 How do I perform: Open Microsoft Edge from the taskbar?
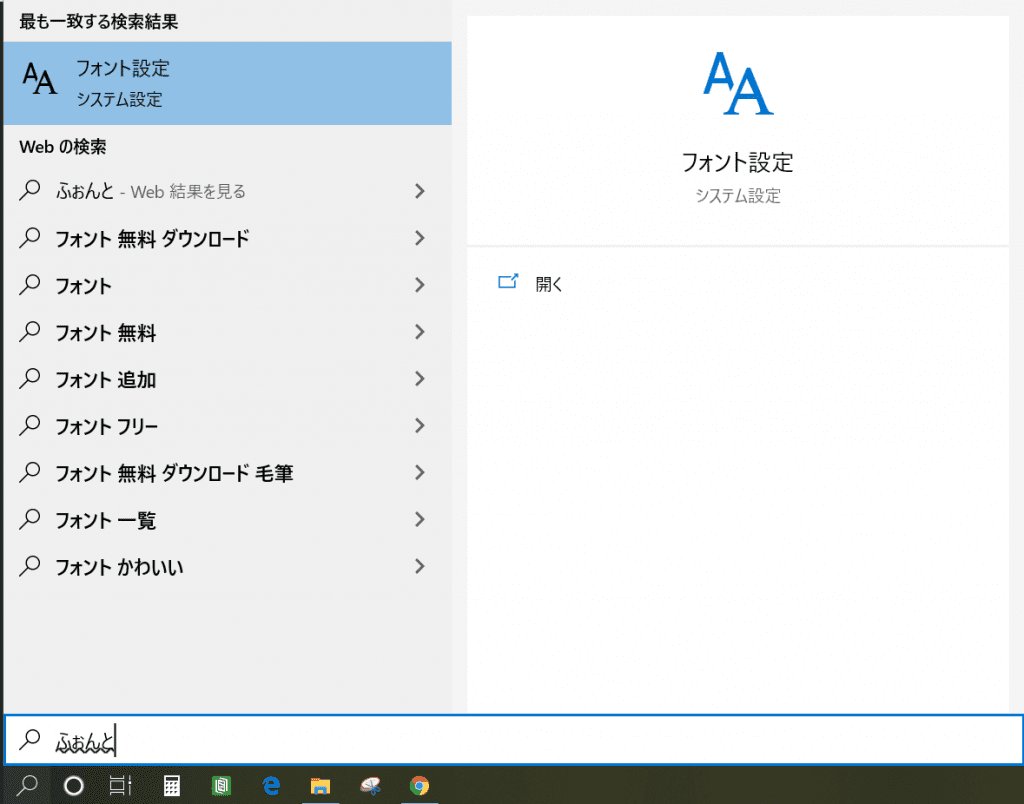click(270, 786)
